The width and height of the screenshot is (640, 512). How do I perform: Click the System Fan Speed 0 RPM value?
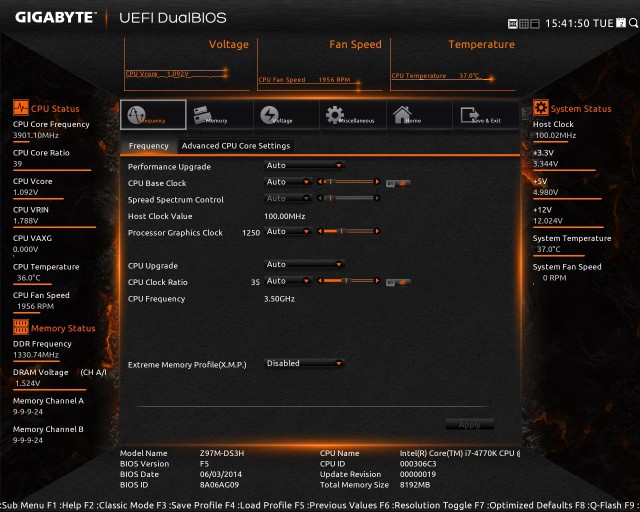click(554, 278)
